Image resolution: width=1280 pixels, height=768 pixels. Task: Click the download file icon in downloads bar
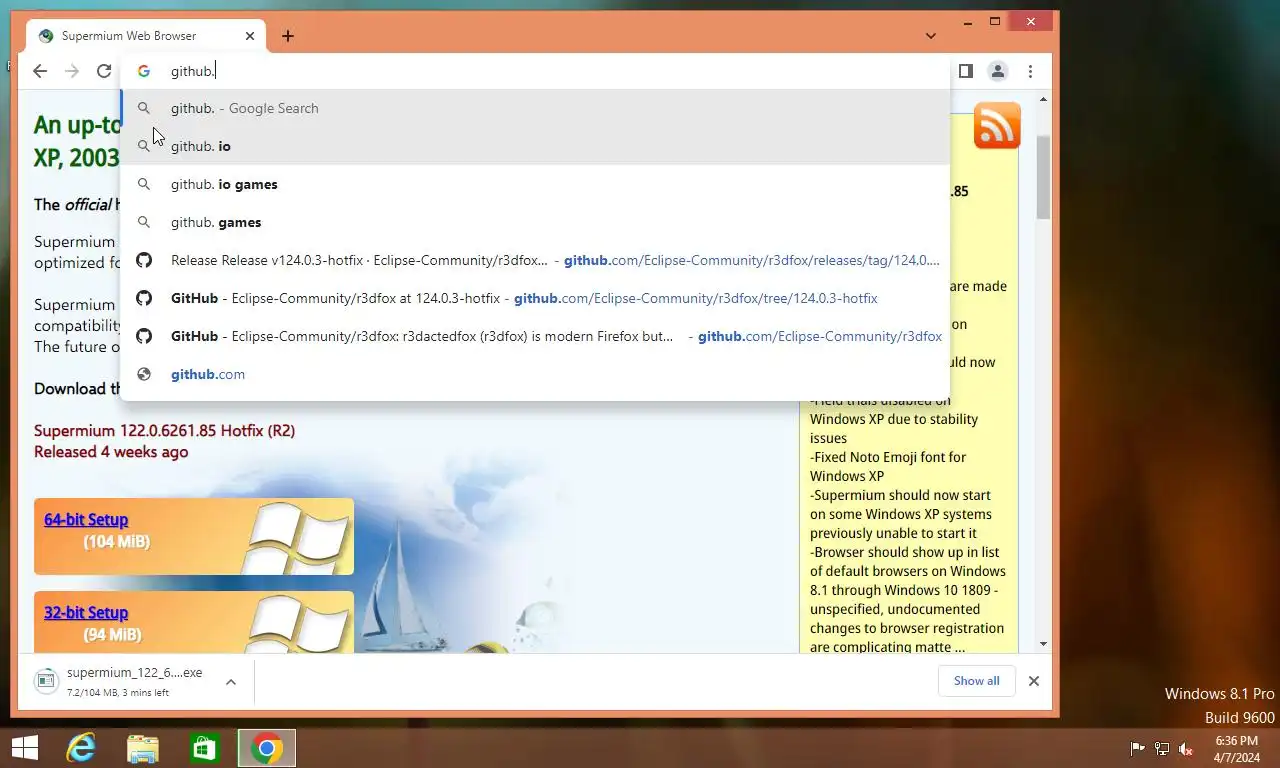(x=46, y=681)
